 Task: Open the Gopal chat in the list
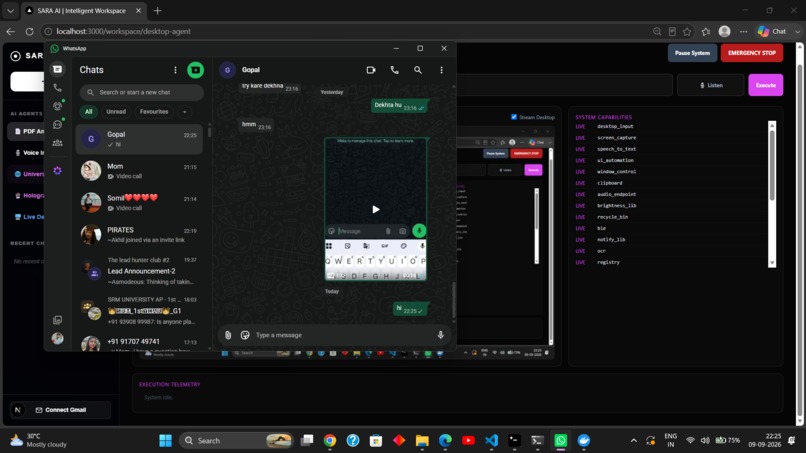click(x=139, y=139)
